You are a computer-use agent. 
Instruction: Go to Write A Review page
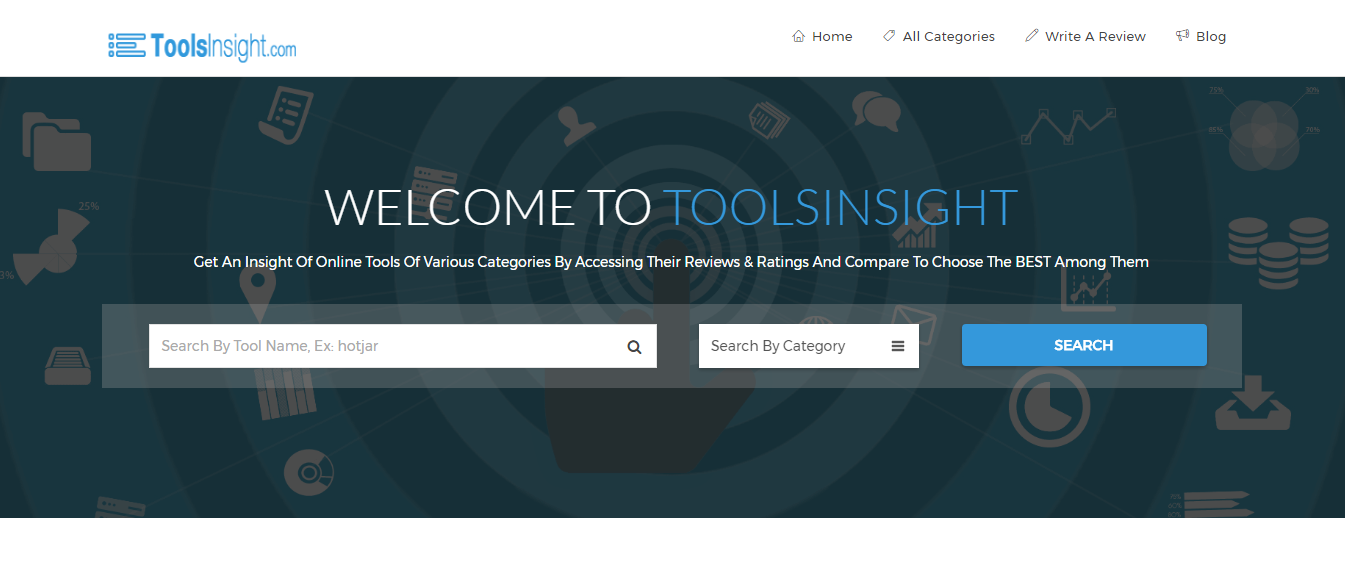click(x=1086, y=36)
